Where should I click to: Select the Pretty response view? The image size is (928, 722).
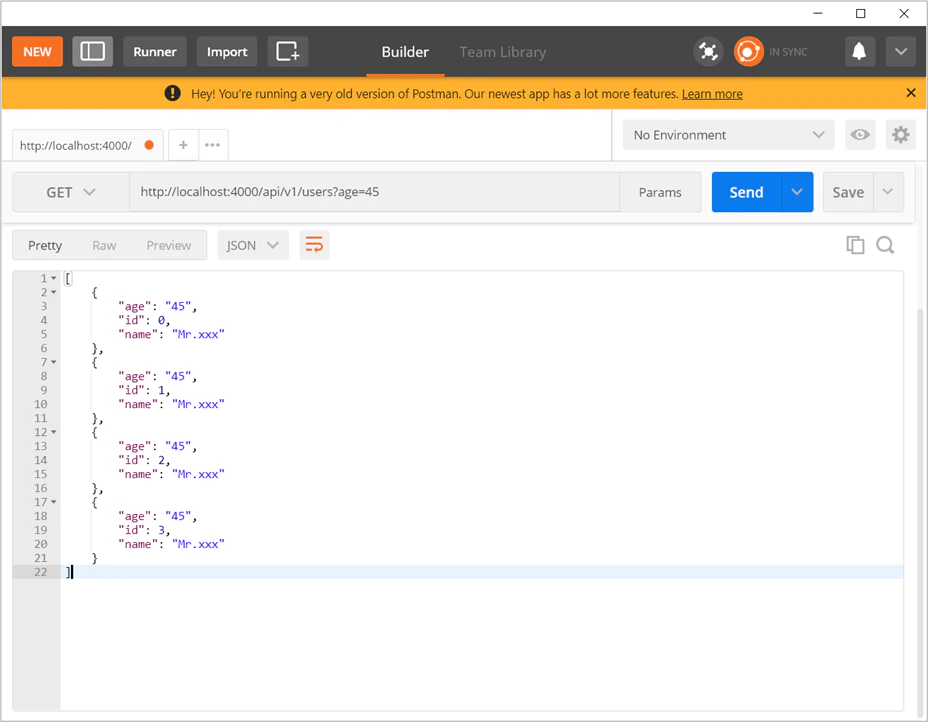(45, 246)
